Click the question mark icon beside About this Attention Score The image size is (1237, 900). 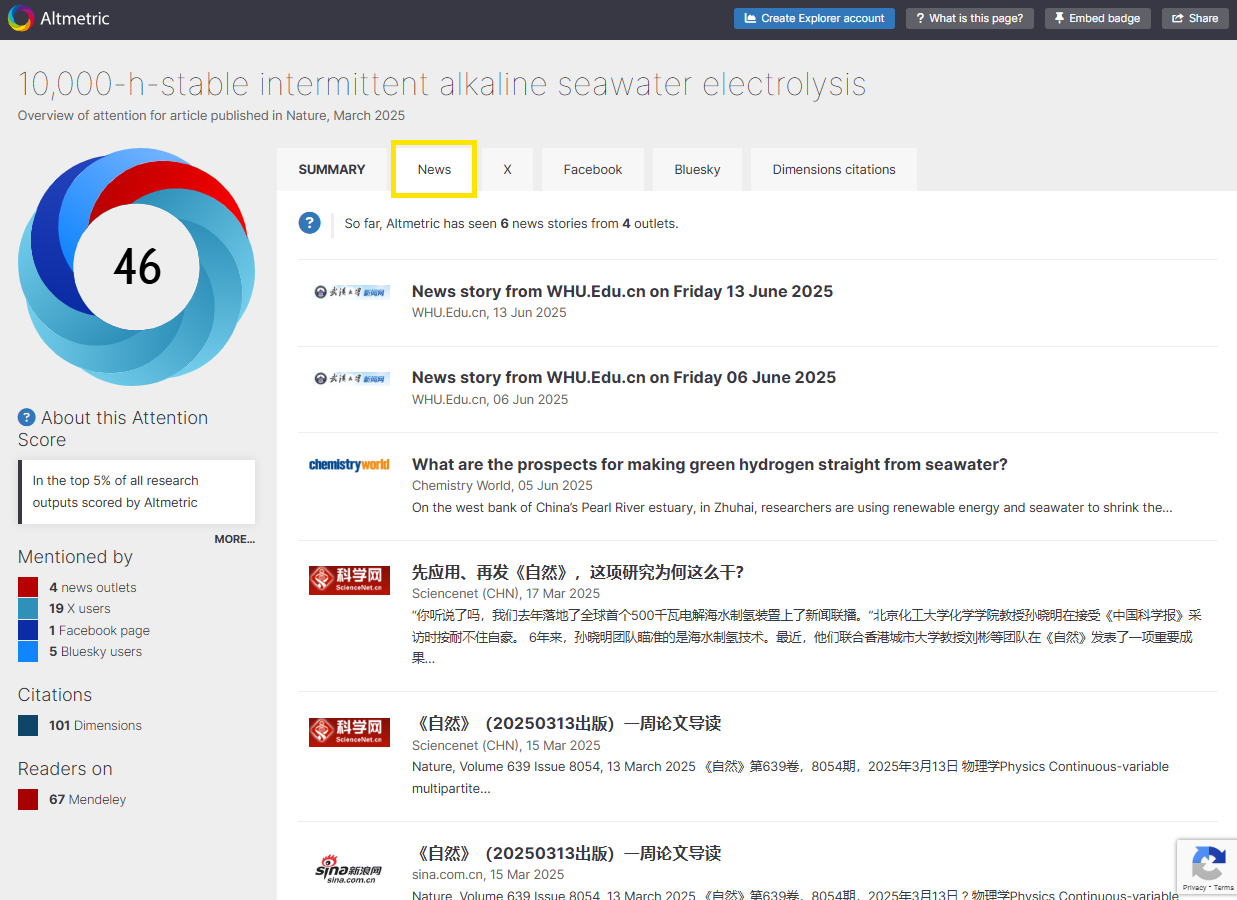[x=27, y=418]
